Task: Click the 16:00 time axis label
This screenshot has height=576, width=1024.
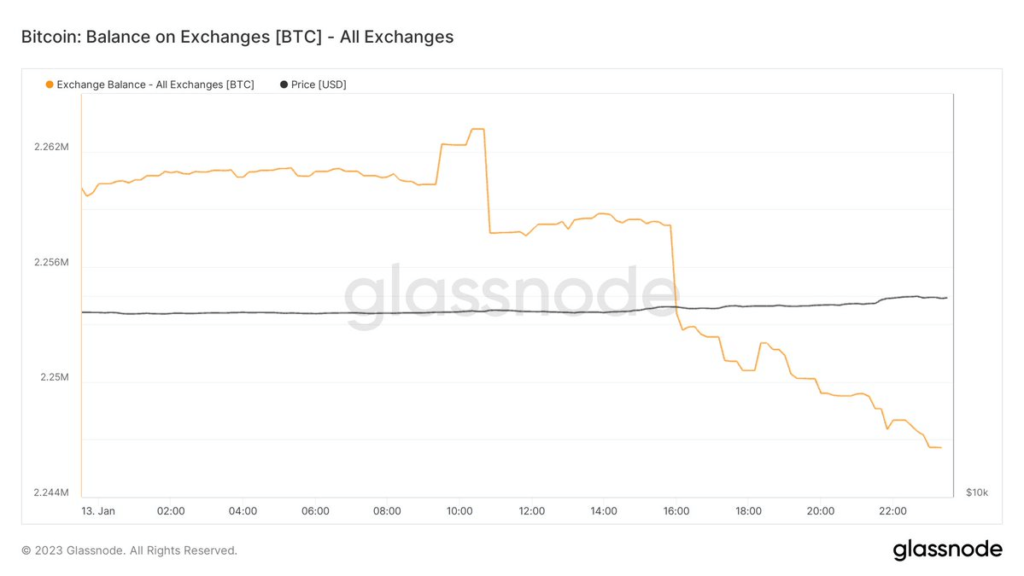Action: [x=676, y=511]
